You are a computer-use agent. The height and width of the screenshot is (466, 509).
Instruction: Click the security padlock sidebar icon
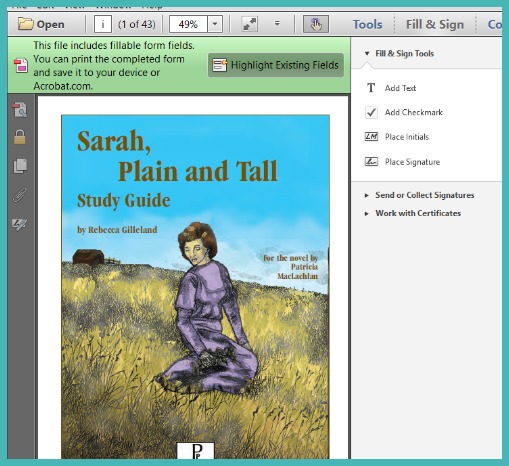[x=20, y=137]
